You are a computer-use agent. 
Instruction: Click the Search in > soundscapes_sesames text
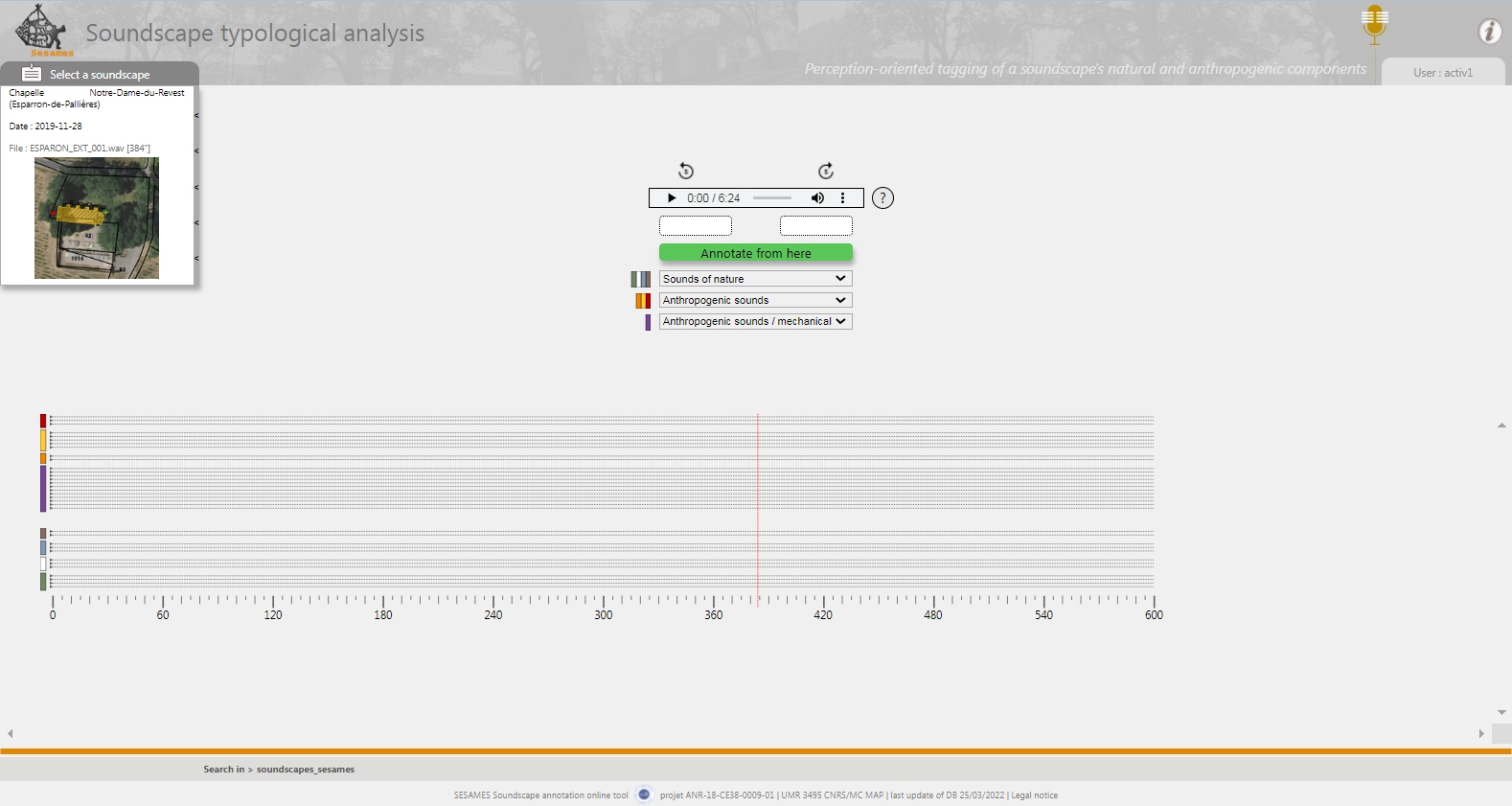pyautogui.click(x=279, y=770)
